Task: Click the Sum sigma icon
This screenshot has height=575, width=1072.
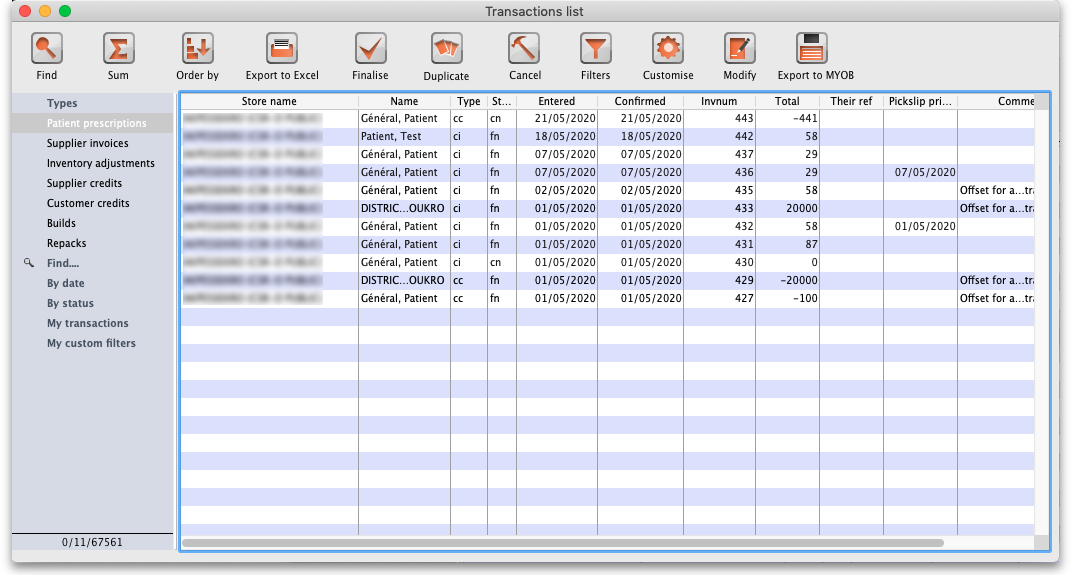Action: 118,48
